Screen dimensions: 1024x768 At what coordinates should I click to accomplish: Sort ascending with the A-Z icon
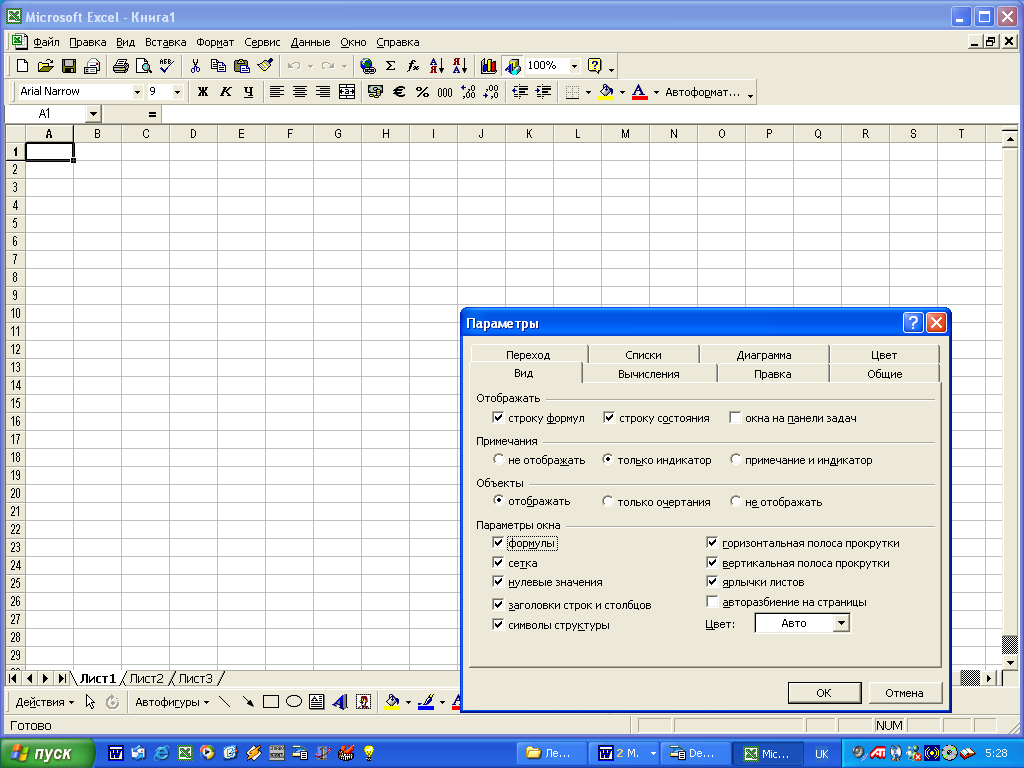(x=436, y=65)
